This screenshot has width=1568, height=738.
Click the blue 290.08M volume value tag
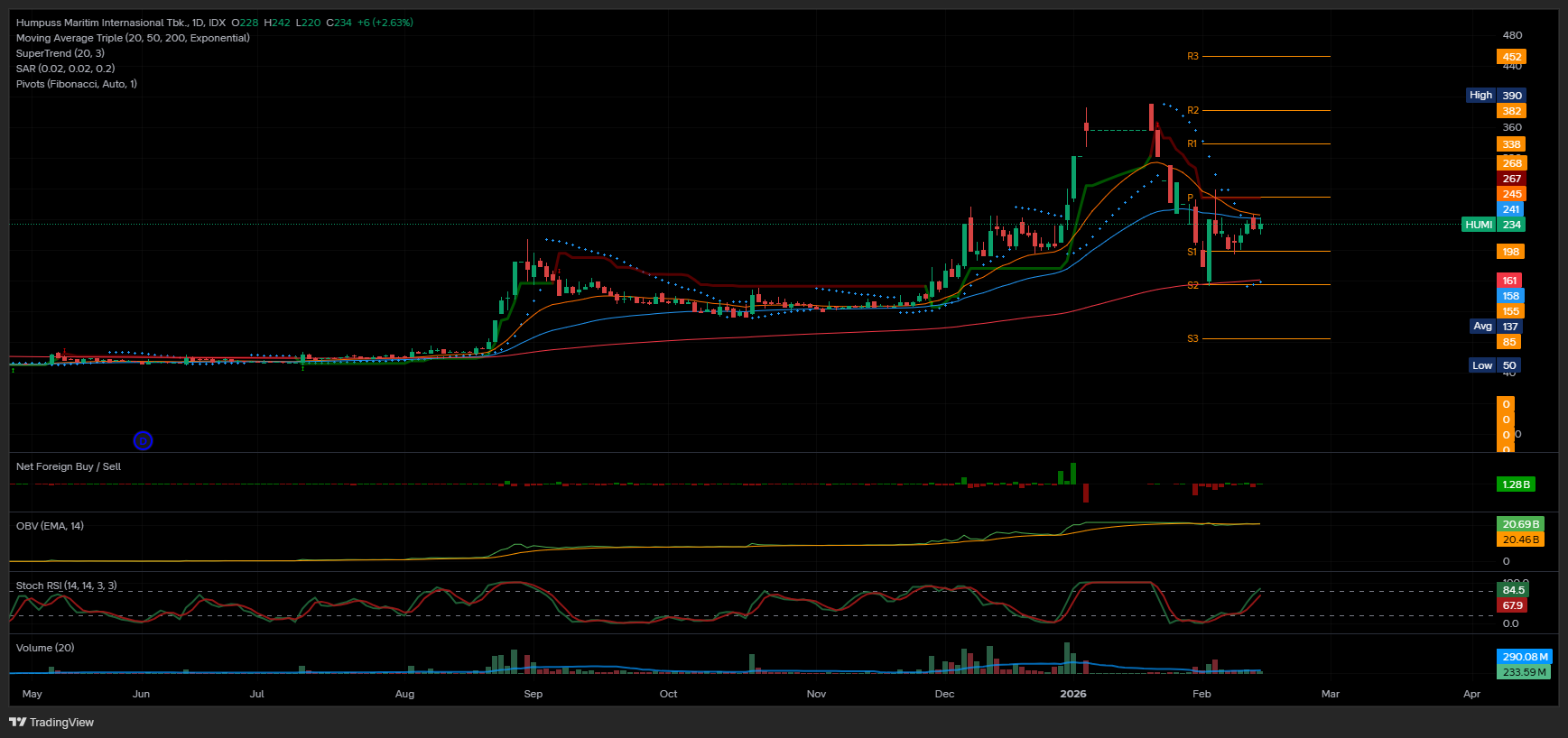(x=1525, y=657)
